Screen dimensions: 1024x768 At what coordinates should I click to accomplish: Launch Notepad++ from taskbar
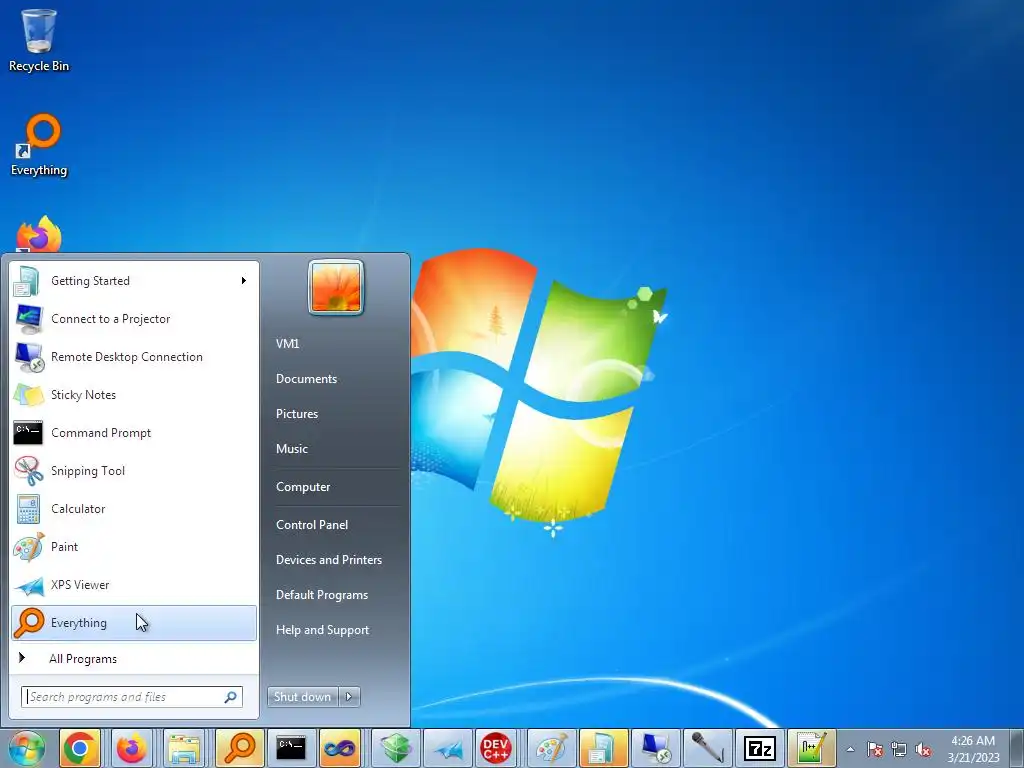pos(812,748)
